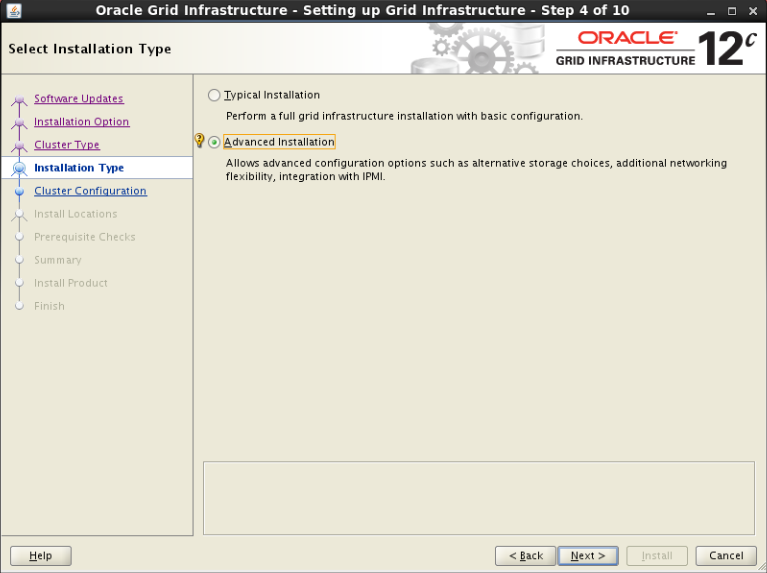
Task: Click the Install Product step marker dot
Action: pyautogui.click(x=20, y=283)
